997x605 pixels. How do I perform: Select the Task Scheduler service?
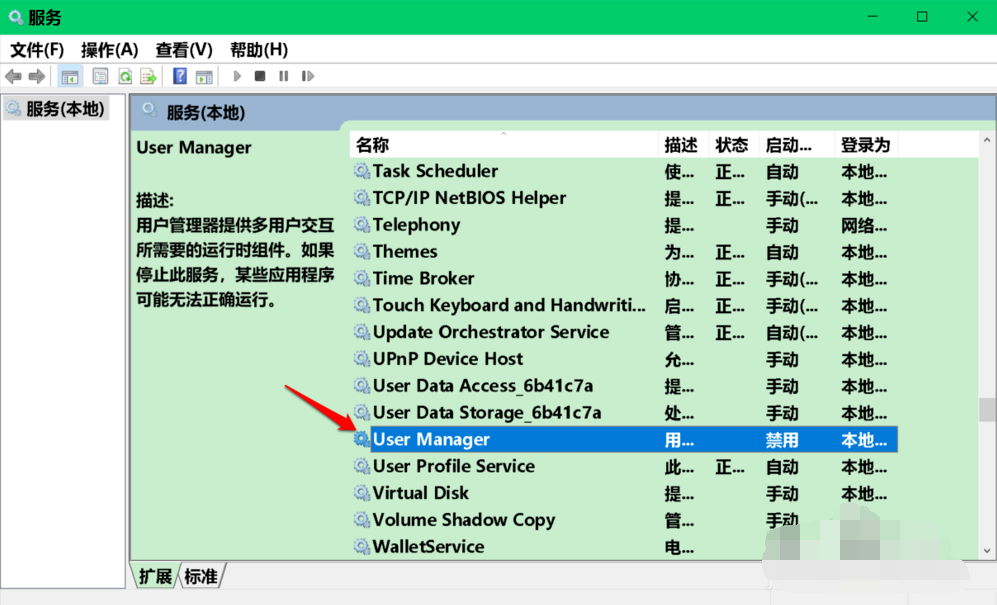435,171
